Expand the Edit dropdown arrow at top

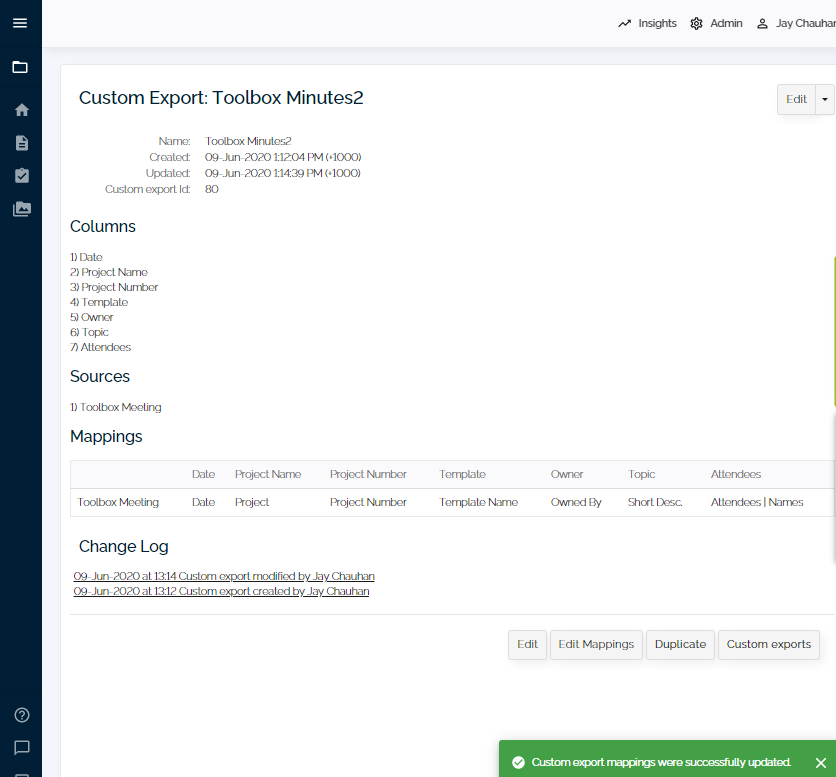tap(825, 99)
